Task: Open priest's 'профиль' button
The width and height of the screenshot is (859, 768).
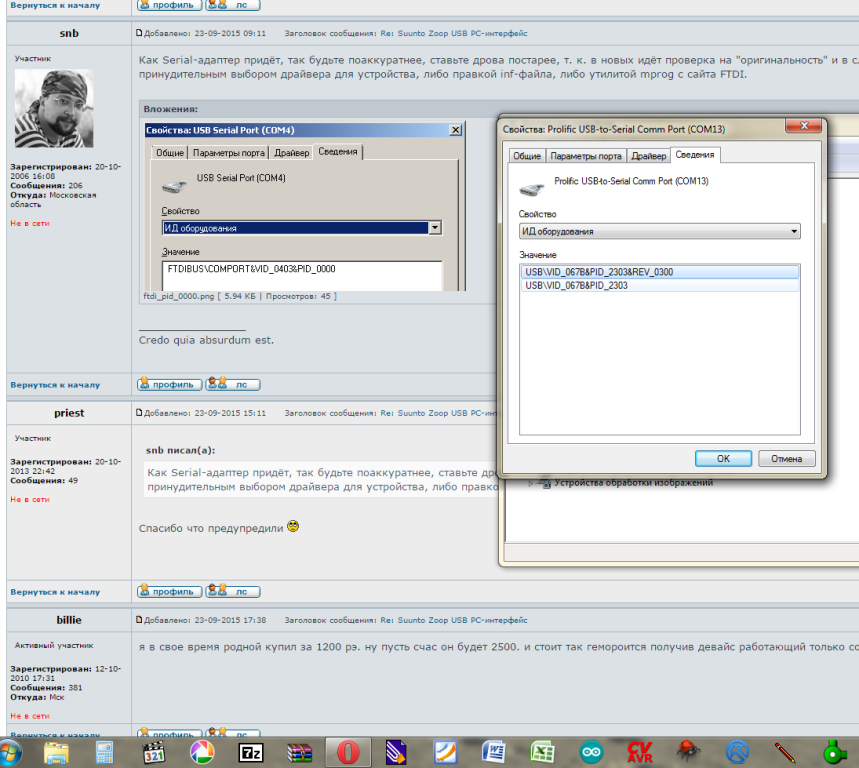Action: (x=169, y=591)
